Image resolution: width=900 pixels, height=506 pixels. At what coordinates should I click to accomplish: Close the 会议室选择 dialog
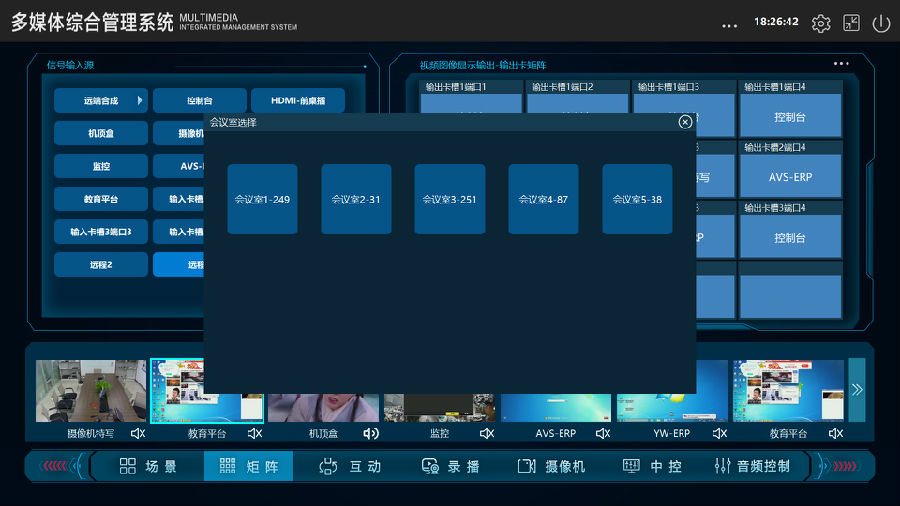coord(685,122)
